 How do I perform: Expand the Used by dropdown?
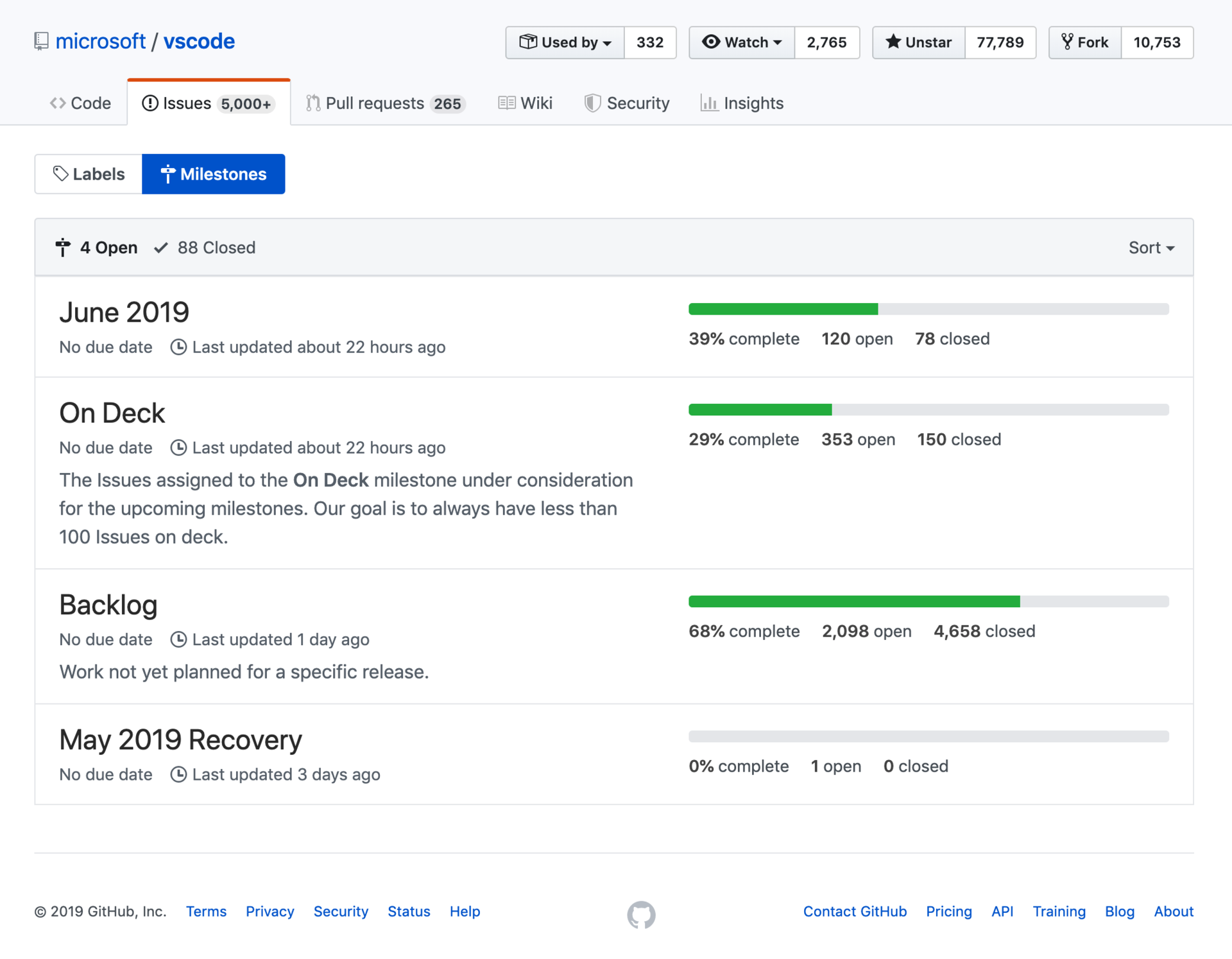(x=565, y=42)
